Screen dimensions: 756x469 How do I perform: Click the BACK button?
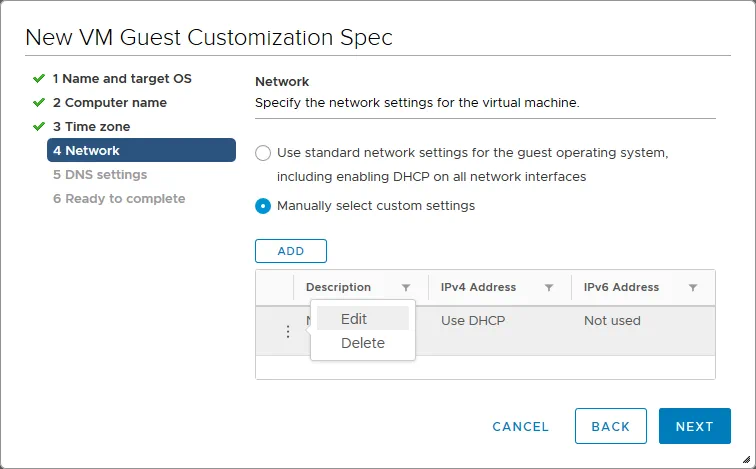tap(610, 426)
